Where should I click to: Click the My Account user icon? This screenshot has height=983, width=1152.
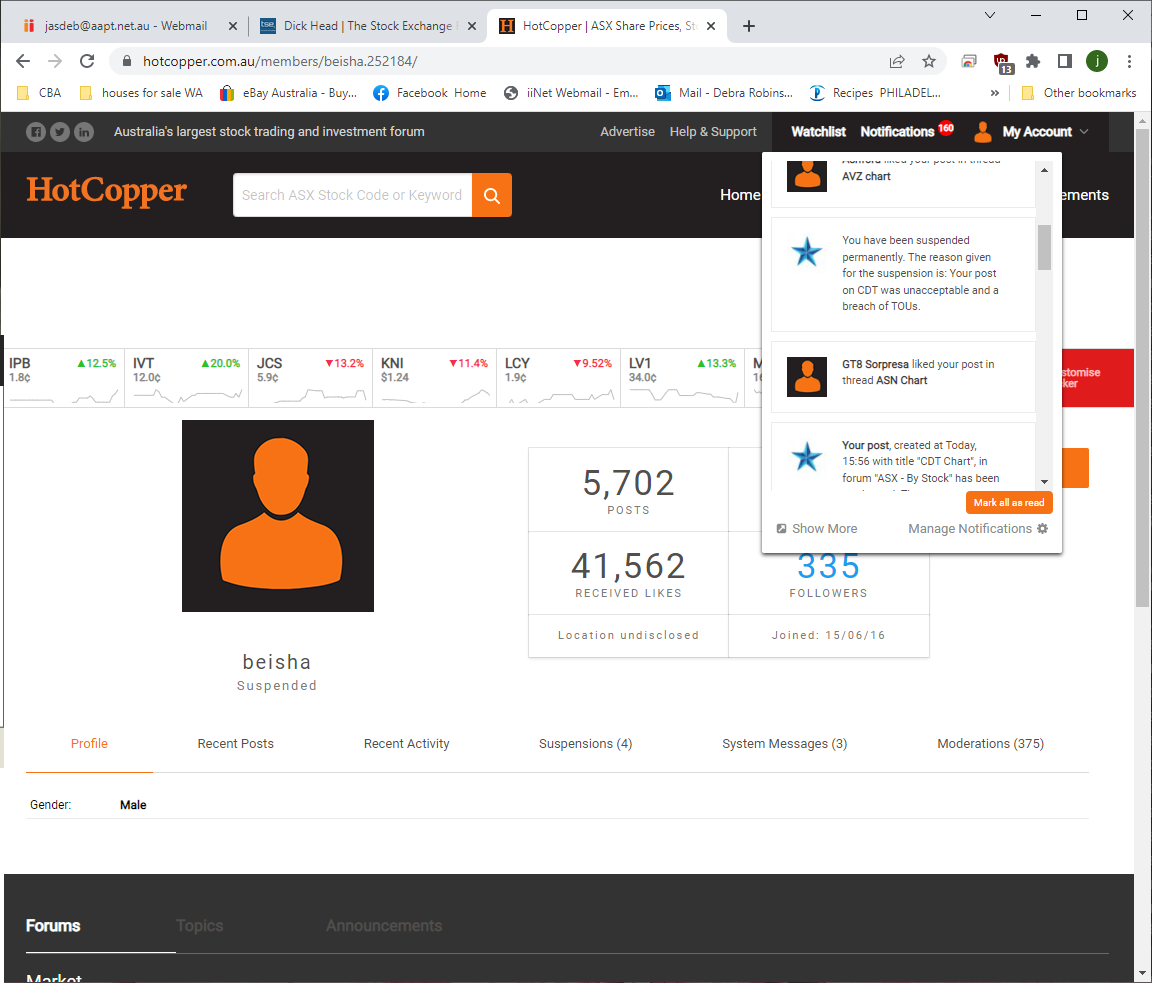(982, 132)
